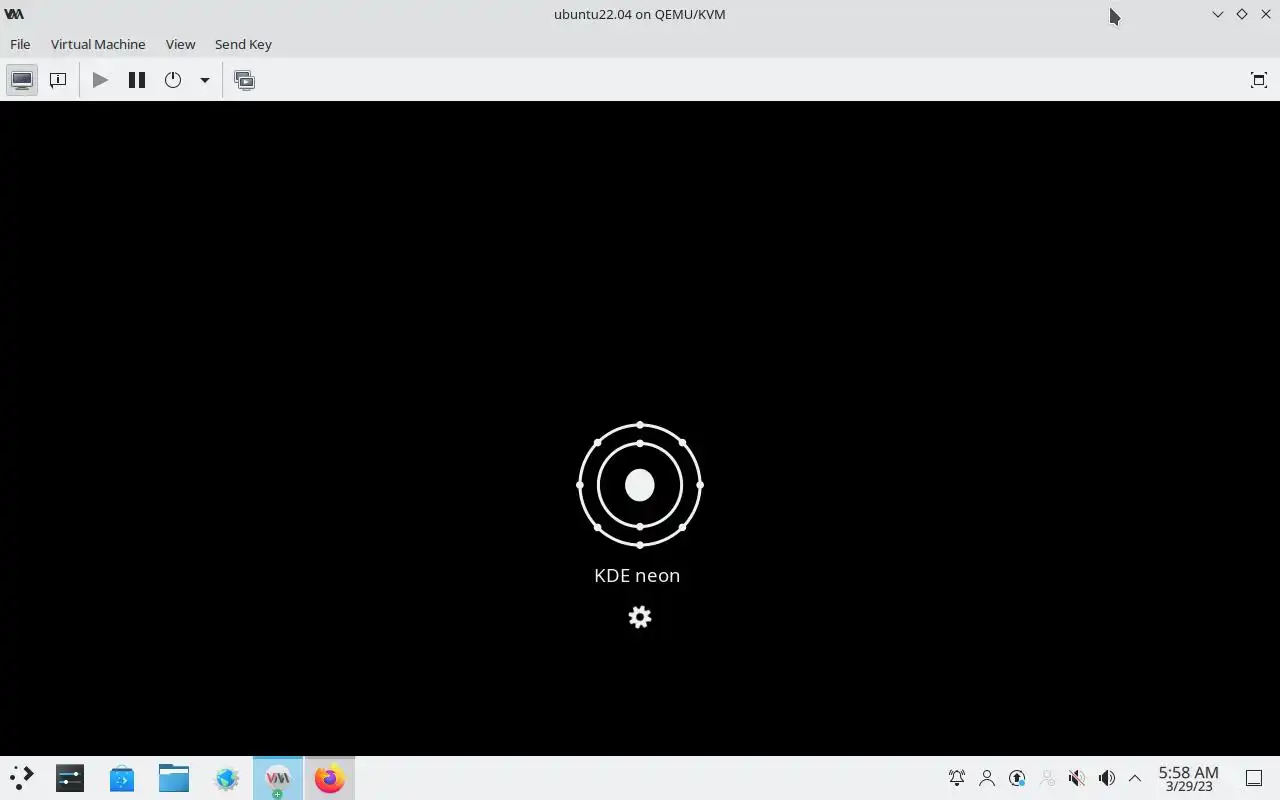This screenshot has width=1280, height=800.
Task: Open the KDE application launcher
Action: coord(21,778)
